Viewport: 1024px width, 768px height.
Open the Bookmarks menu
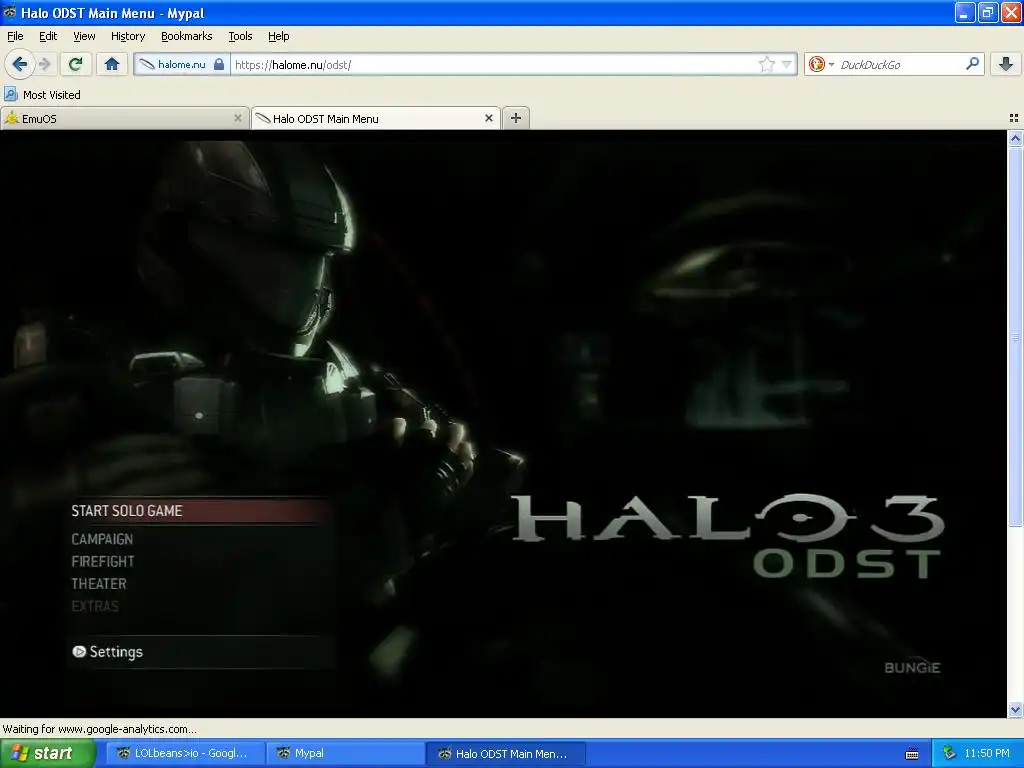click(187, 36)
